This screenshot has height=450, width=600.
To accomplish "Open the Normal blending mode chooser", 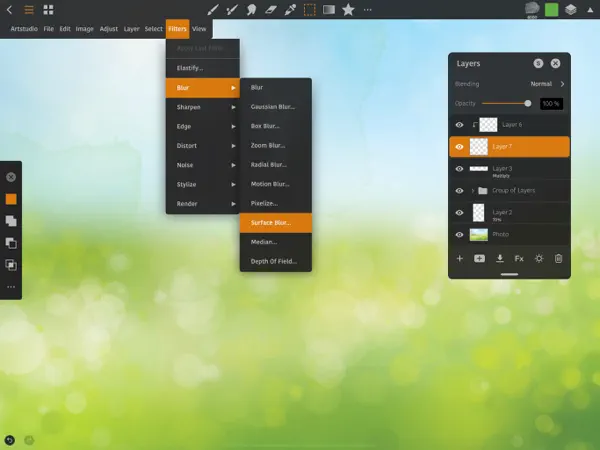I will 547,84.
